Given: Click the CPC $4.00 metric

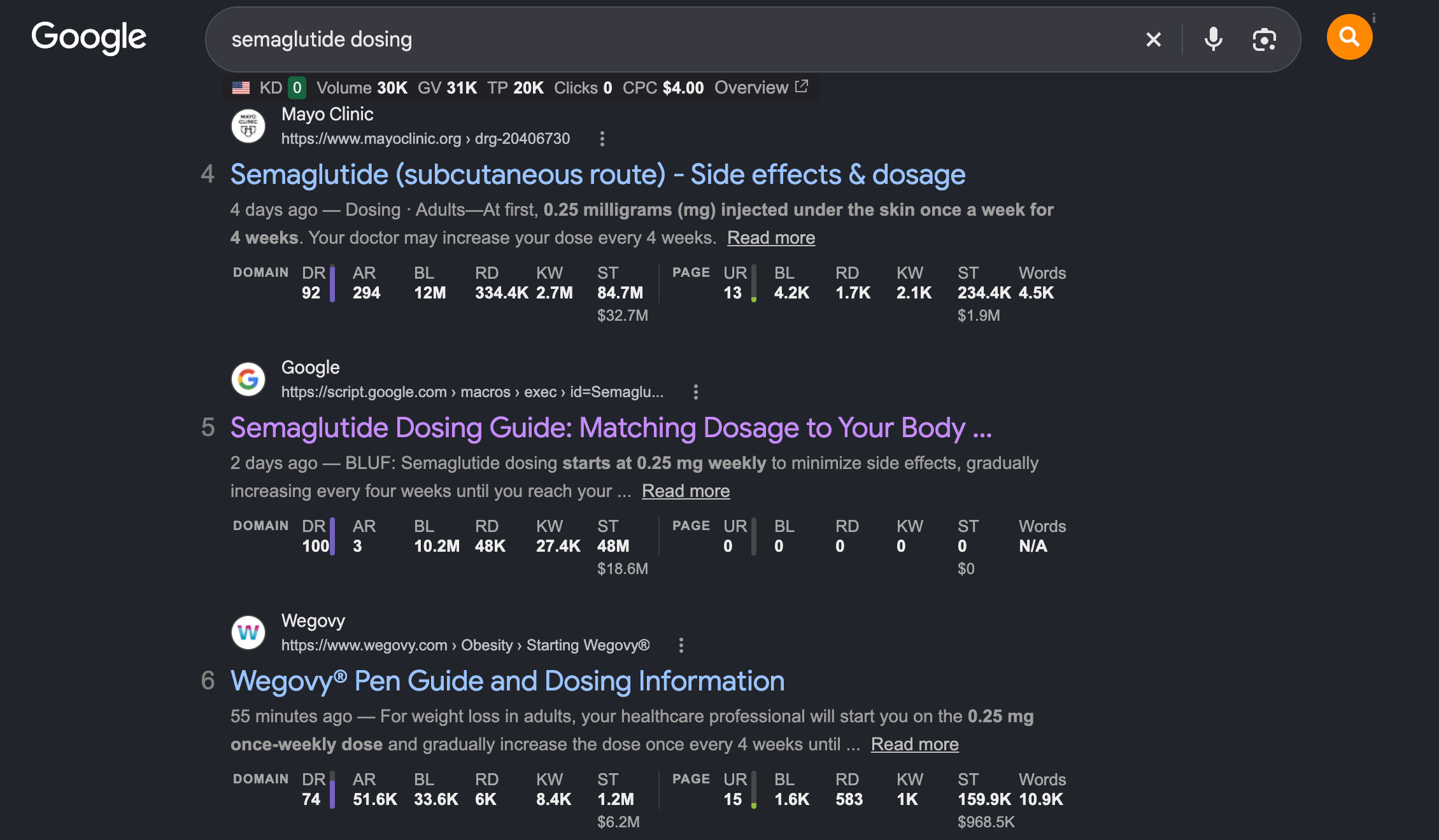Looking at the screenshot, I should click(x=663, y=88).
